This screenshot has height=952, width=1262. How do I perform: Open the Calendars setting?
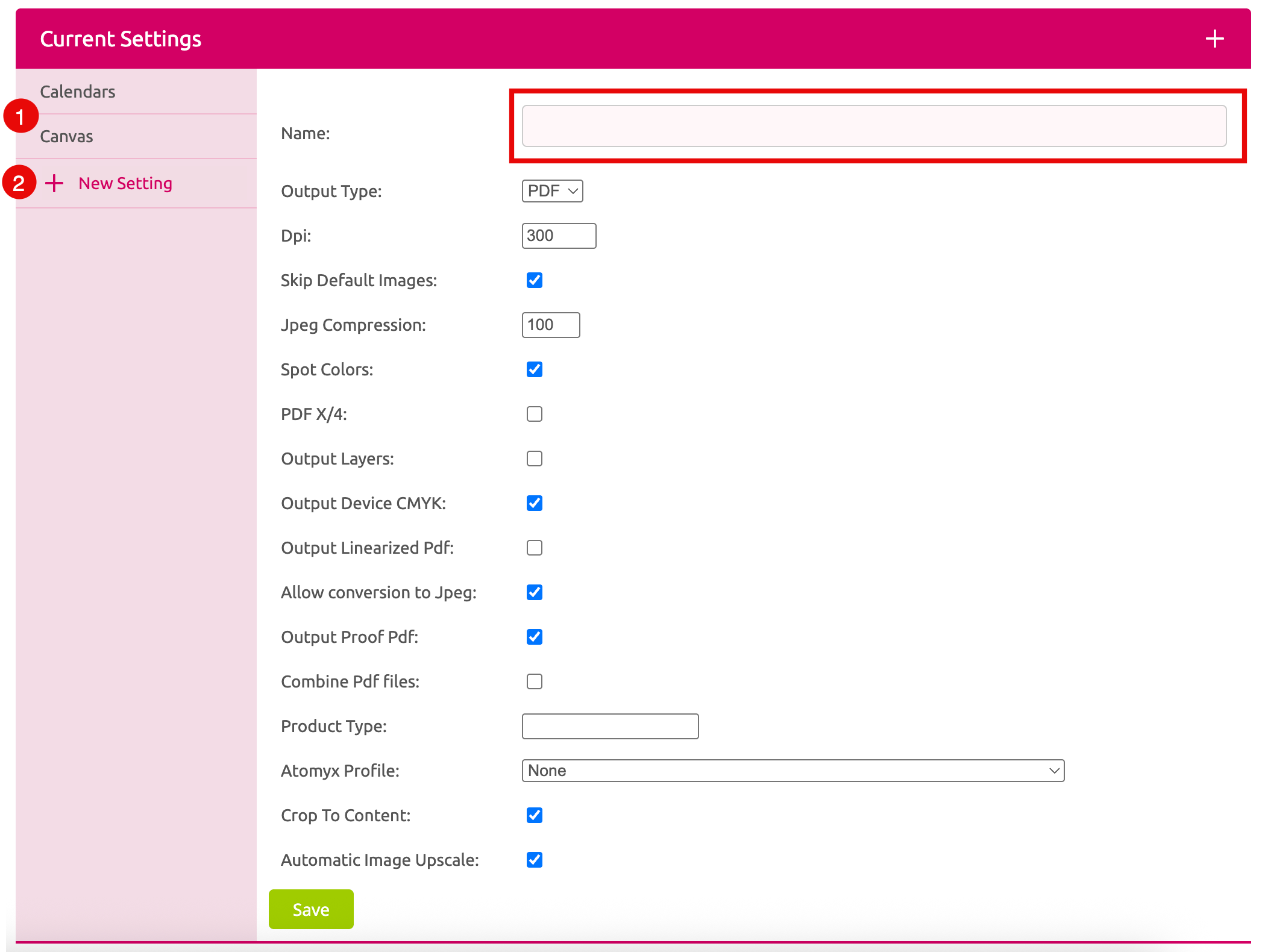pyautogui.click(x=78, y=92)
